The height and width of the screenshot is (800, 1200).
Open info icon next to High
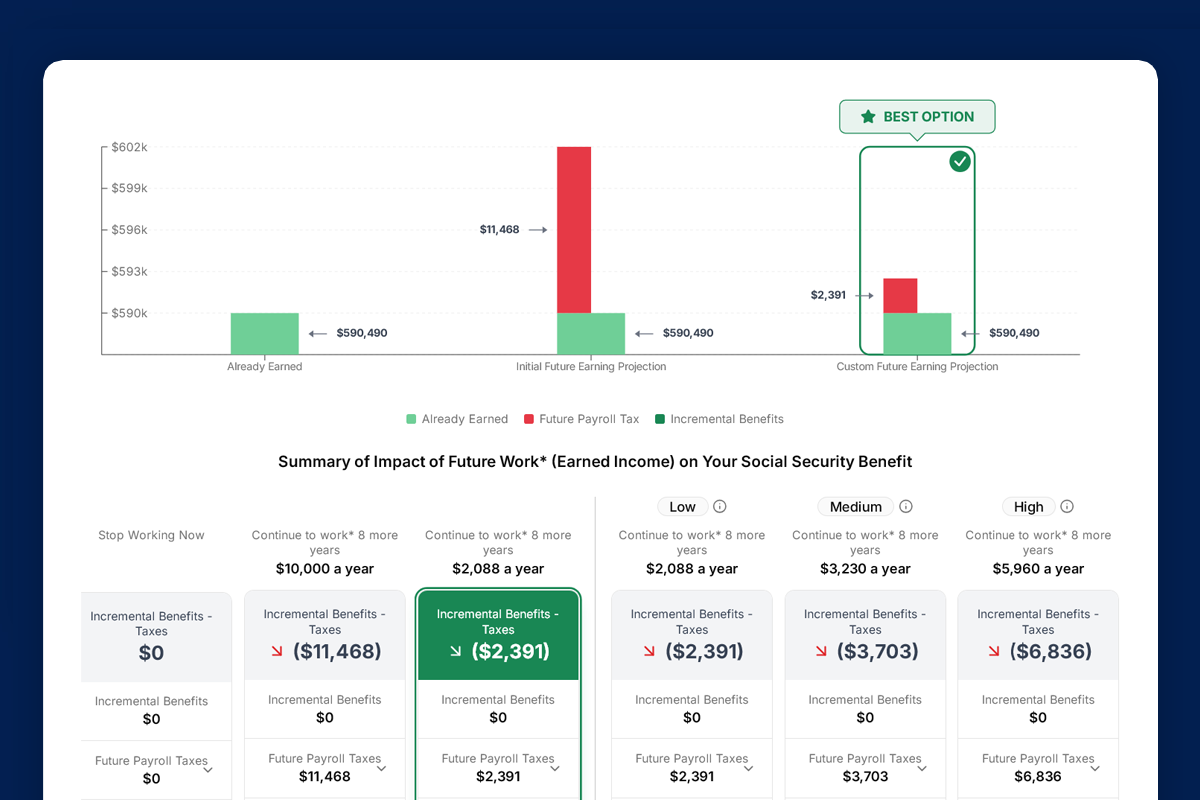click(1067, 506)
